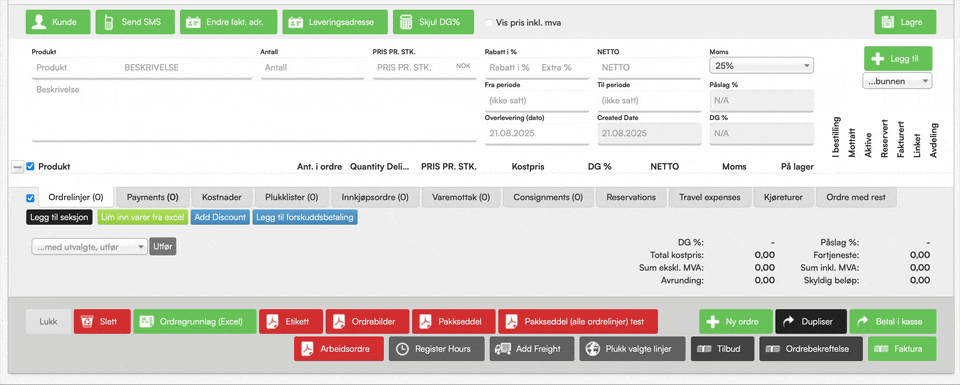This screenshot has height=385, width=960.
Task: Click the document icon on Tilbud
Action: coord(703,349)
